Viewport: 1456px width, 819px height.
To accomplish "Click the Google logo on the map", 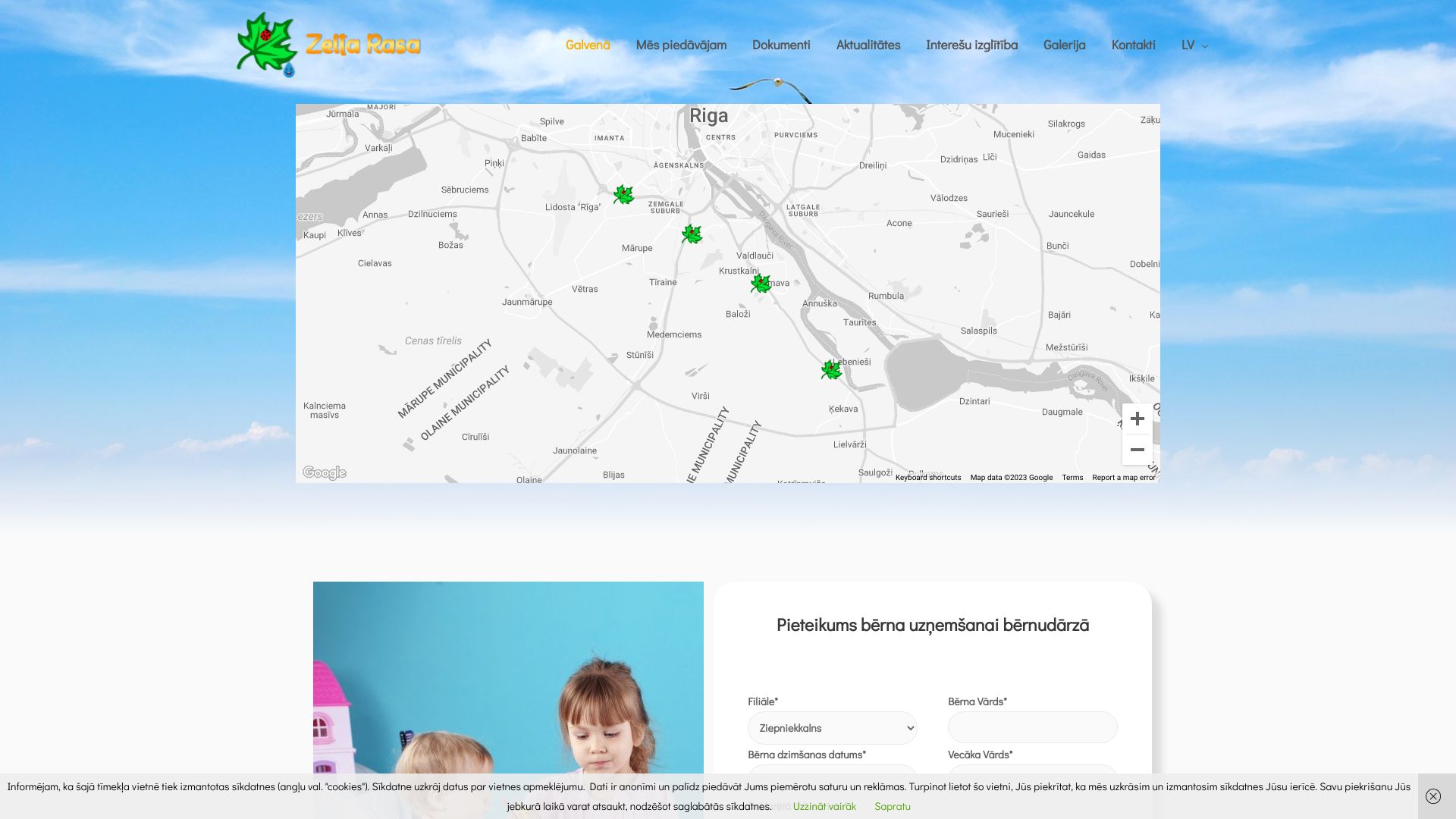I will 325,473.
